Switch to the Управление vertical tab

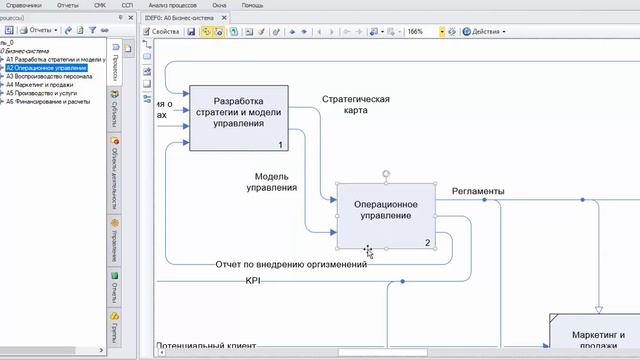click(x=115, y=241)
